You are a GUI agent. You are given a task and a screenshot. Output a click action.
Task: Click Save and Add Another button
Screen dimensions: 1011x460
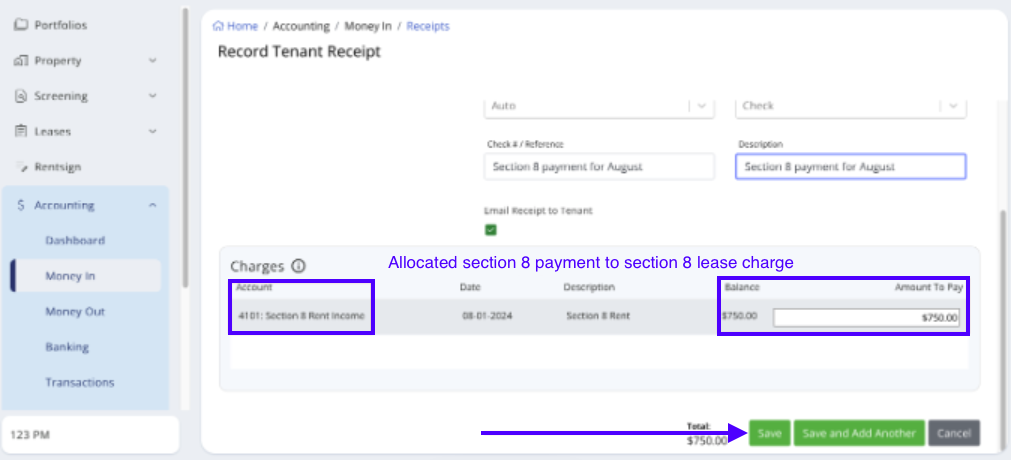[858, 433]
